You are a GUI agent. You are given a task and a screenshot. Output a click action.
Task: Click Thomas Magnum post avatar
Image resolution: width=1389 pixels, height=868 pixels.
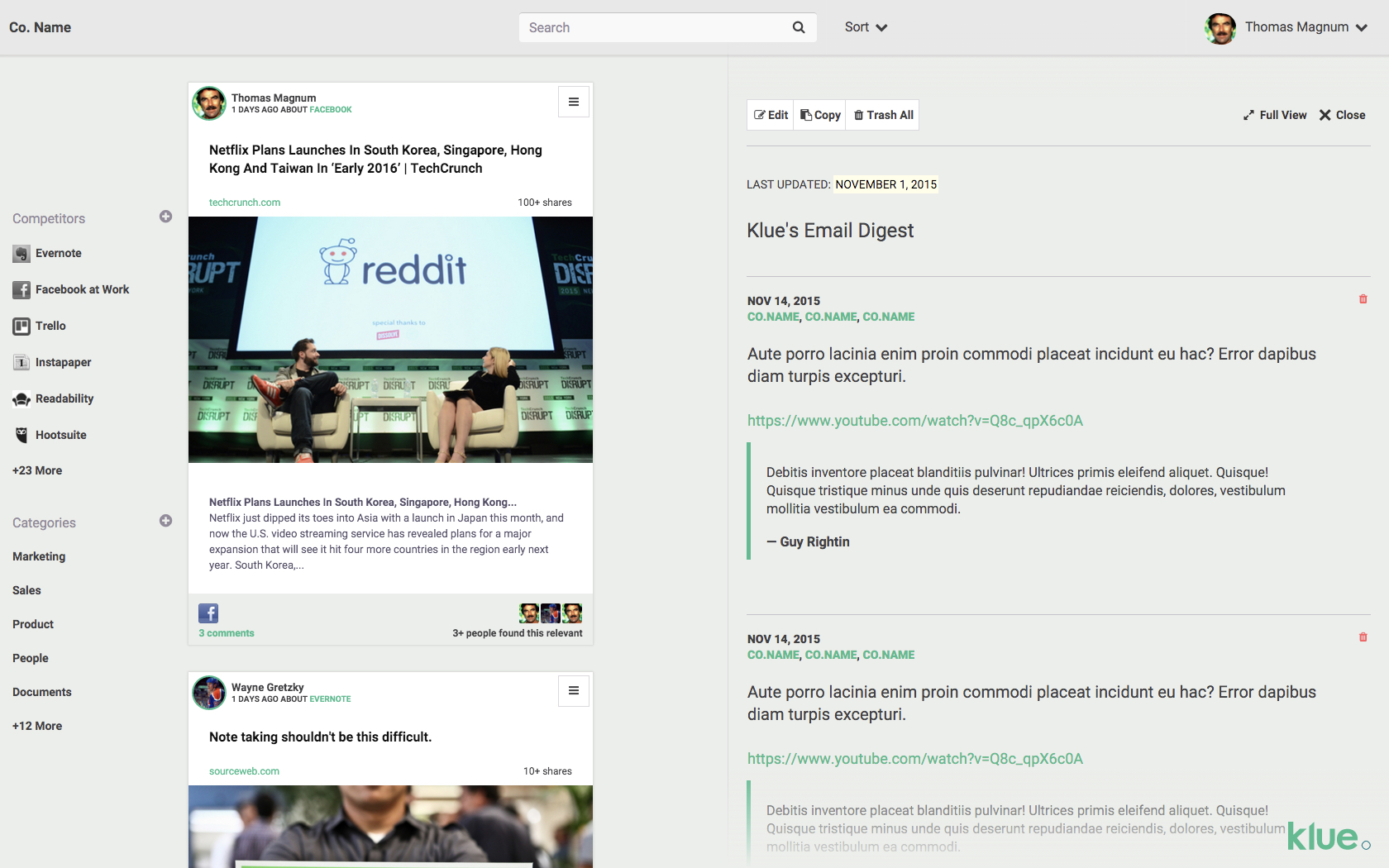coord(209,103)
